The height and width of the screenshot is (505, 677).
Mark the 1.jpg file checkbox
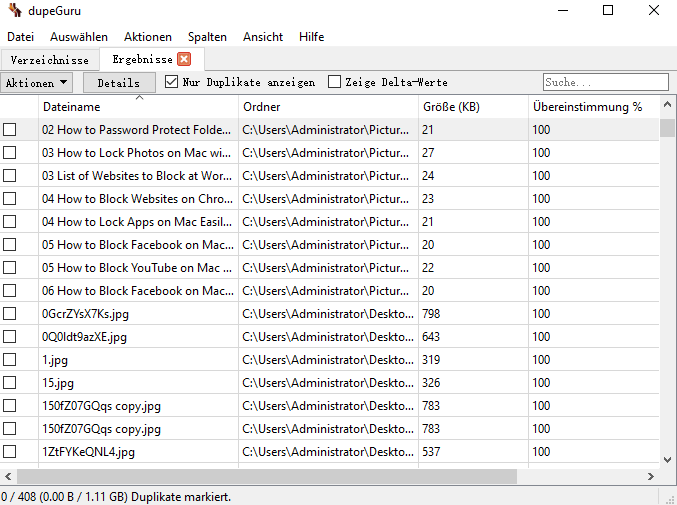10,360
